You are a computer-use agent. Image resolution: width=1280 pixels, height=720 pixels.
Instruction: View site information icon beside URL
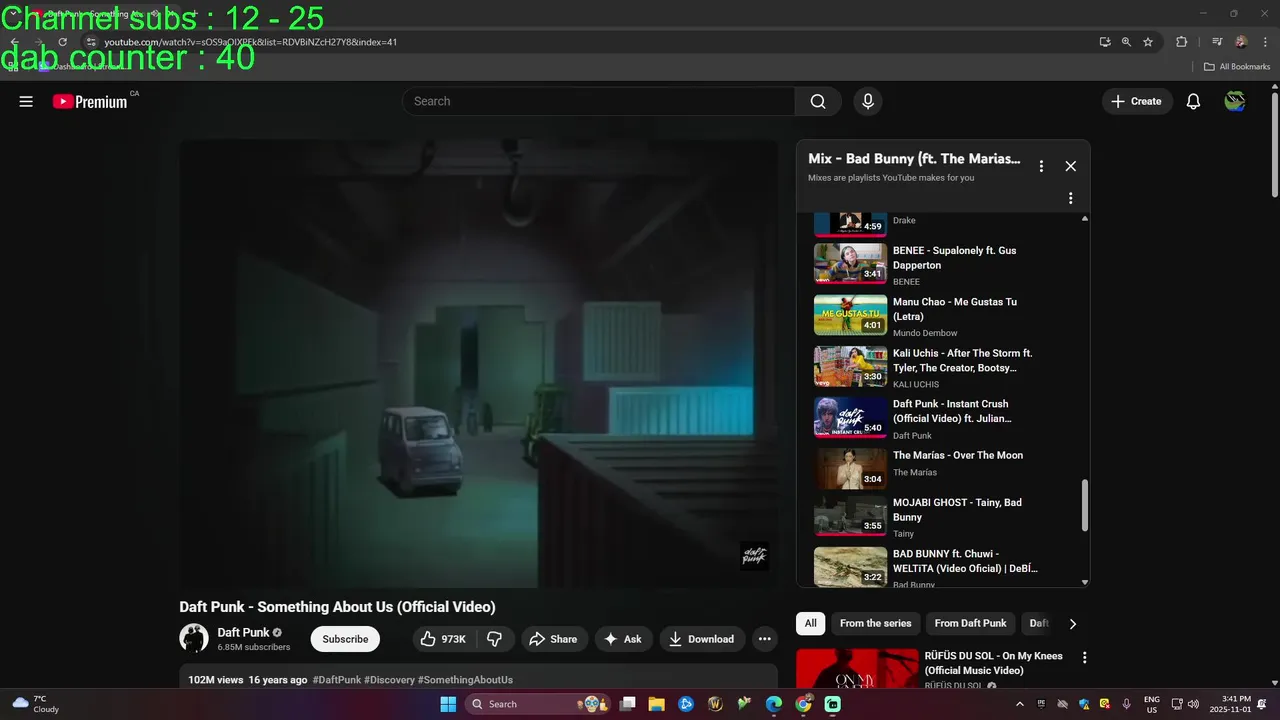coord(90,42)
